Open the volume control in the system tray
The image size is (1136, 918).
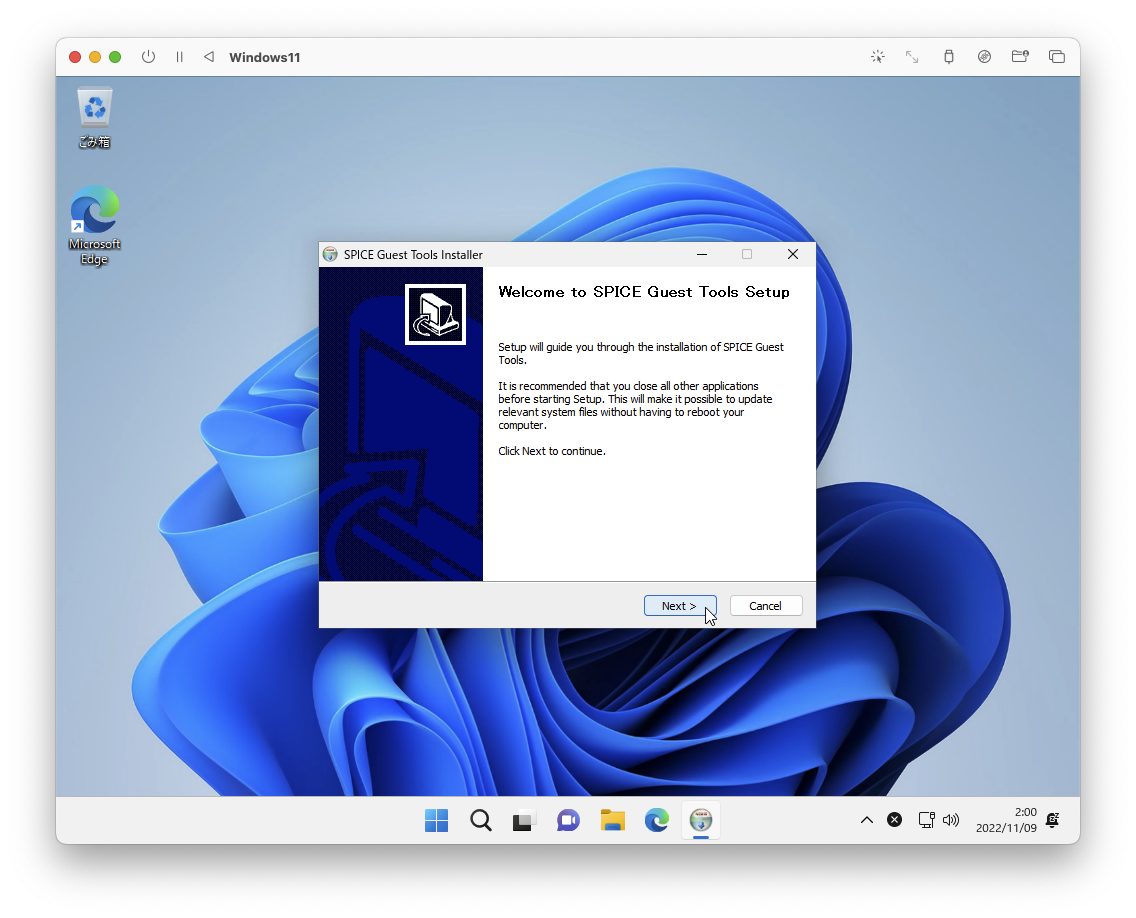(950, 820)
